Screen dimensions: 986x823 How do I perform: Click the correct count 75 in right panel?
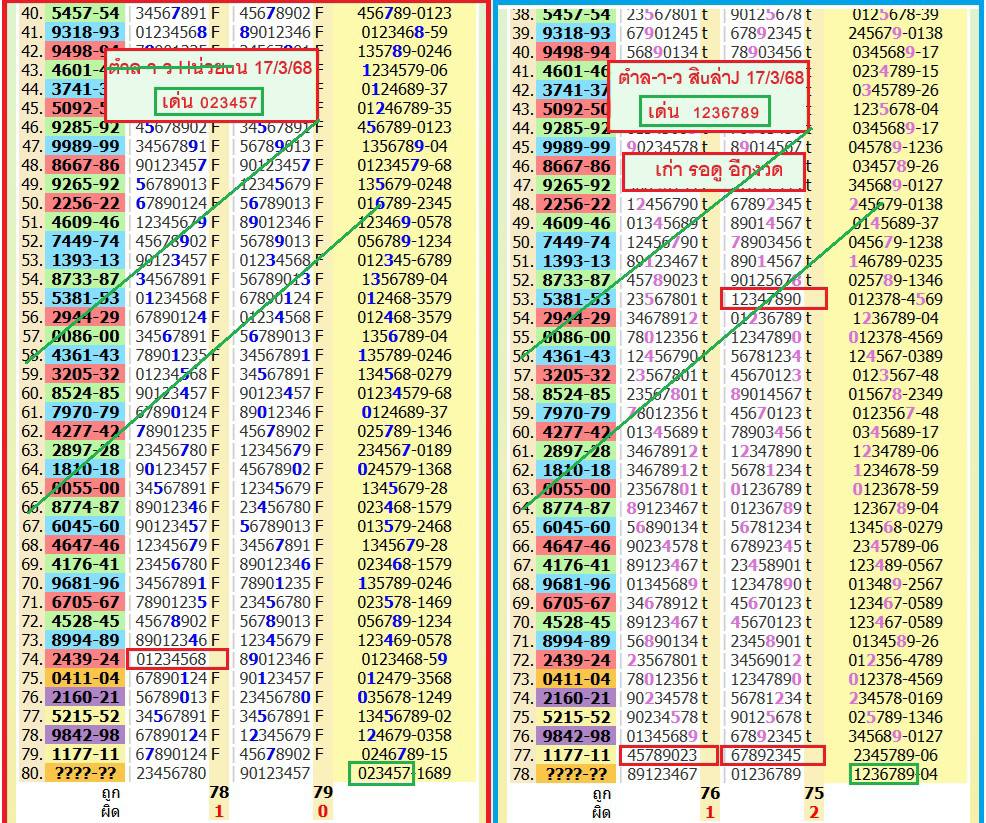813,793
